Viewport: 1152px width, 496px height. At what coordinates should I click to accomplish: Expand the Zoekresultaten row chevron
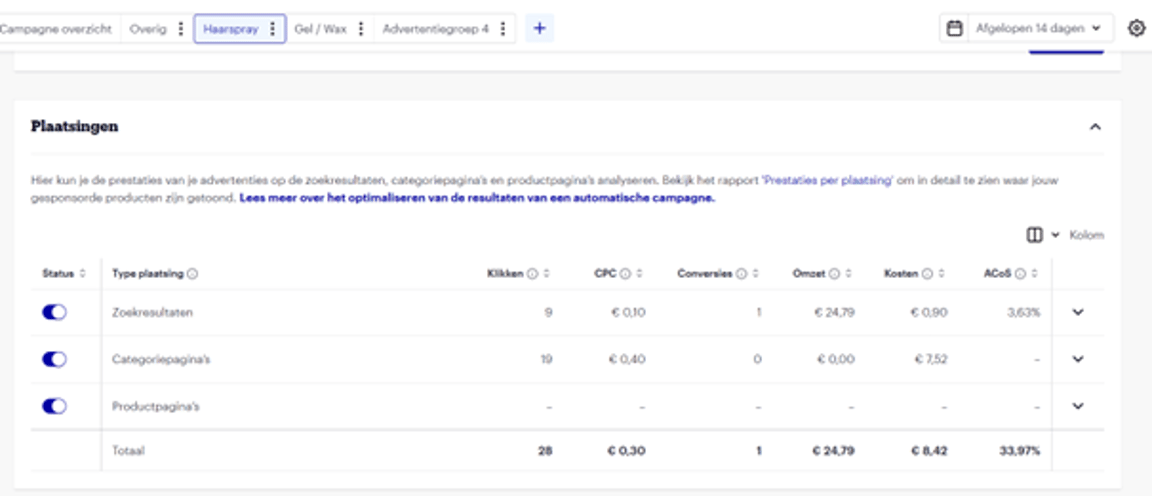pyautogui.click(x=1078, y=312)
